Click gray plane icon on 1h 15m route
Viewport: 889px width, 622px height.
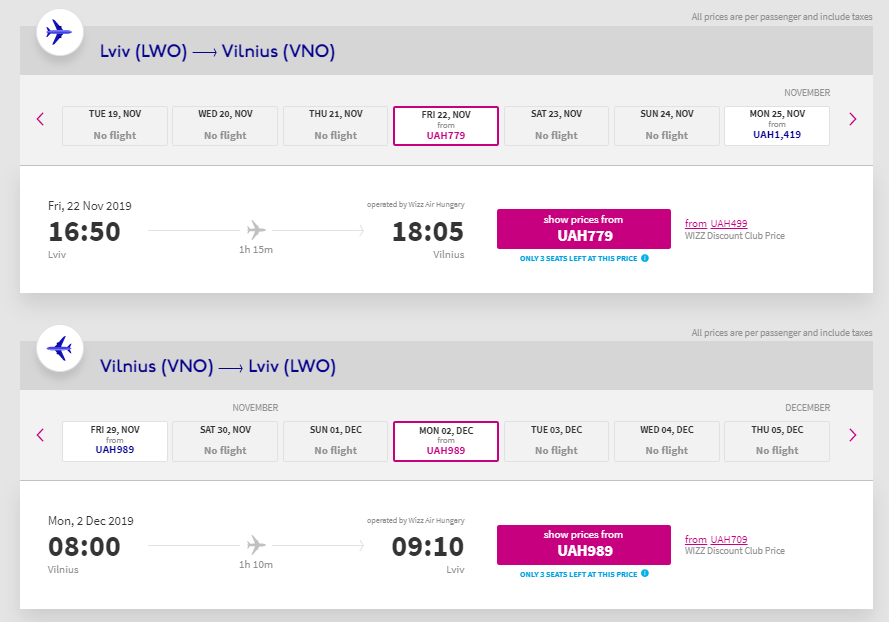click(256, 231)
